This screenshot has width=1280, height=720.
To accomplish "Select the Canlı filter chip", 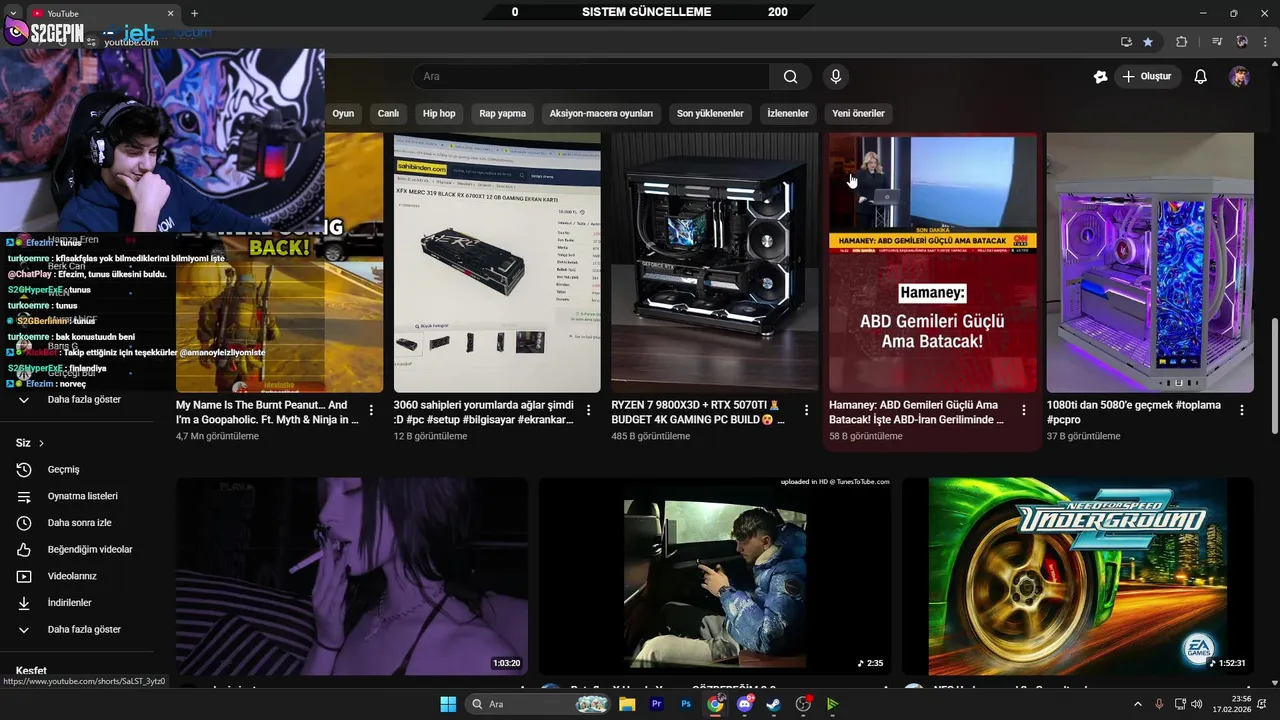I will click(388, 113).
